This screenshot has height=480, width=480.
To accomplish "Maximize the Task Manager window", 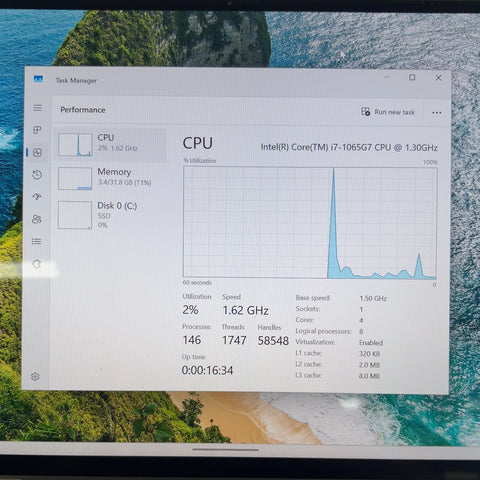I will (412, 77).
